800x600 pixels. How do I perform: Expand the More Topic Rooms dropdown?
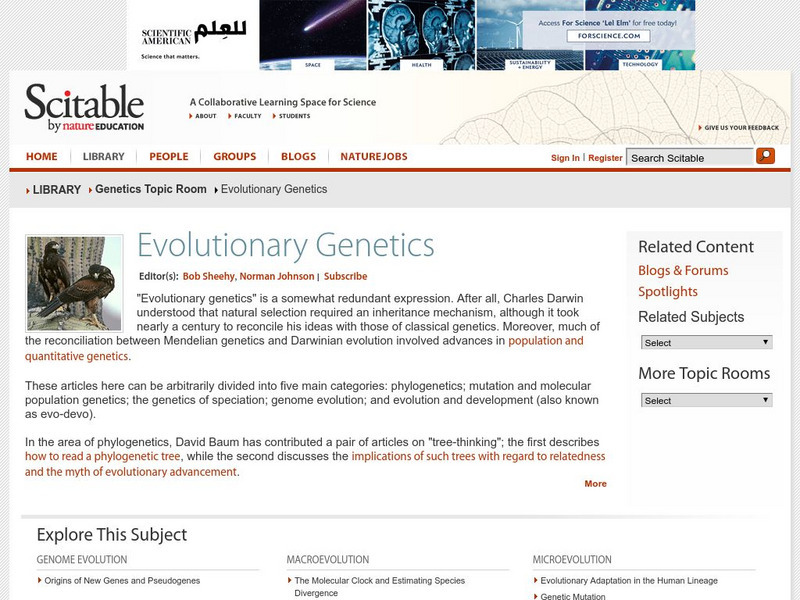705,400
